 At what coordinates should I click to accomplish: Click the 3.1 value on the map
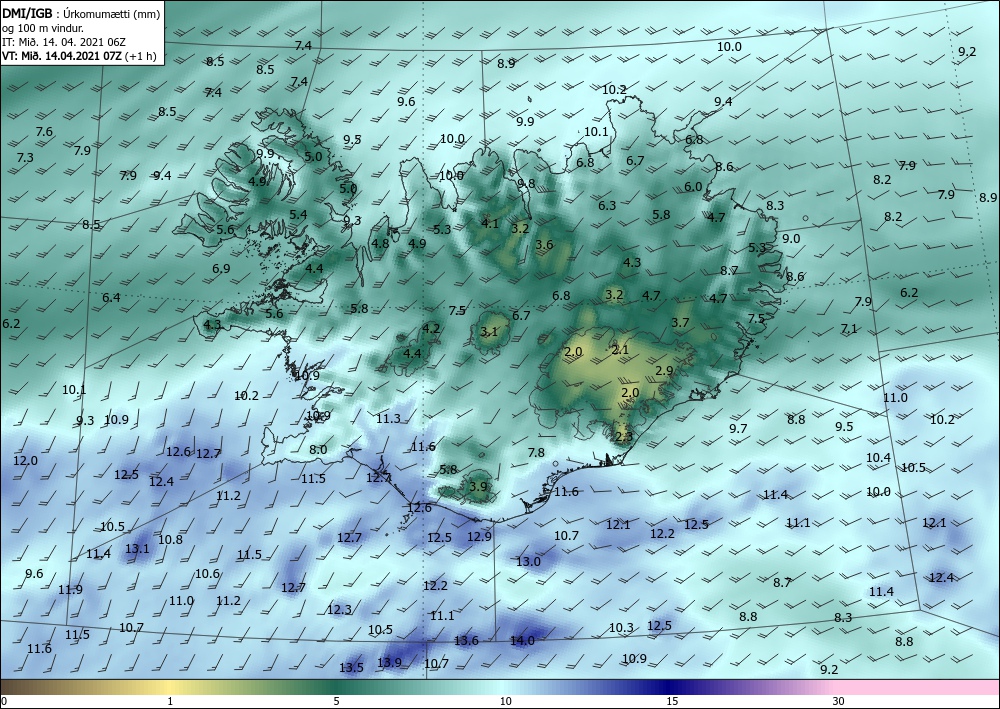489,332
